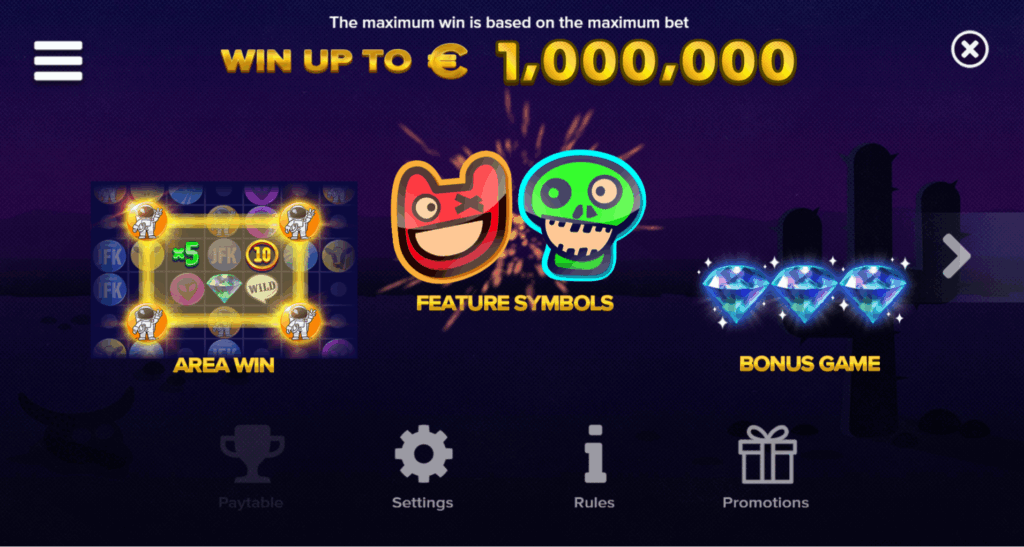Viewport: 1024px width, 547px height.
Task: Click the Area Win label
Action: (223, 366)
